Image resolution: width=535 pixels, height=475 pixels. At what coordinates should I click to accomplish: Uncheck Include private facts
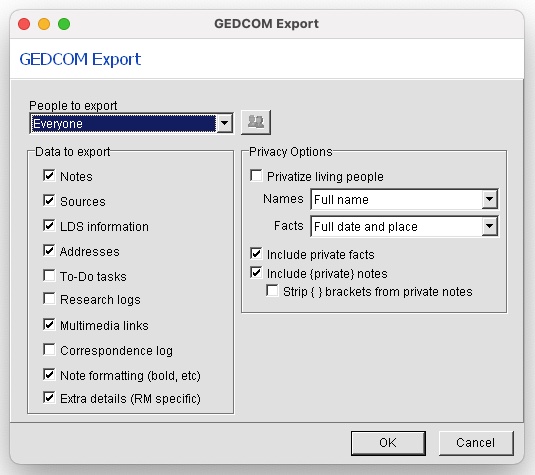pyautogui.click(x=256, y=254)
